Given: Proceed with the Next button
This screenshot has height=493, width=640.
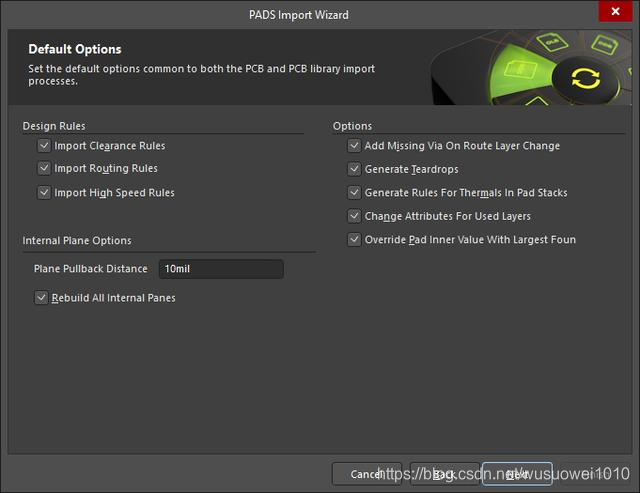Looking at the screenshot, I should coord(517,474).
